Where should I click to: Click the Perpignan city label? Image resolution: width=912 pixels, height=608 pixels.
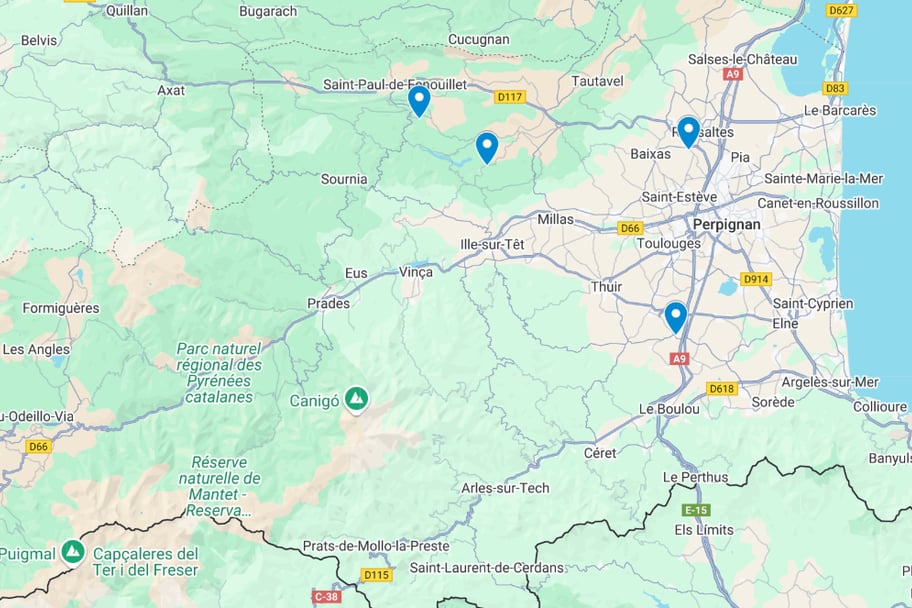click(726, 225)
